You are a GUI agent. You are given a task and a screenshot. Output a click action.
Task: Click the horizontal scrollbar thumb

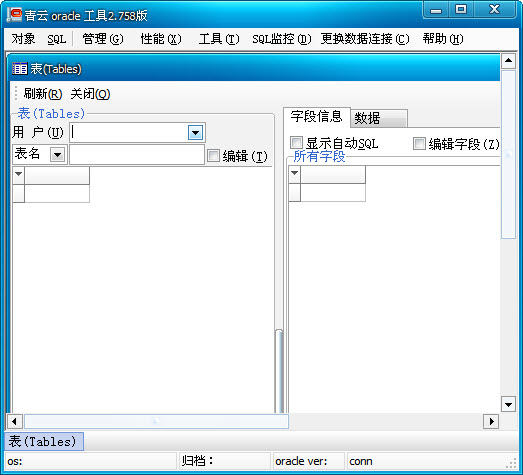click(156, 421)
